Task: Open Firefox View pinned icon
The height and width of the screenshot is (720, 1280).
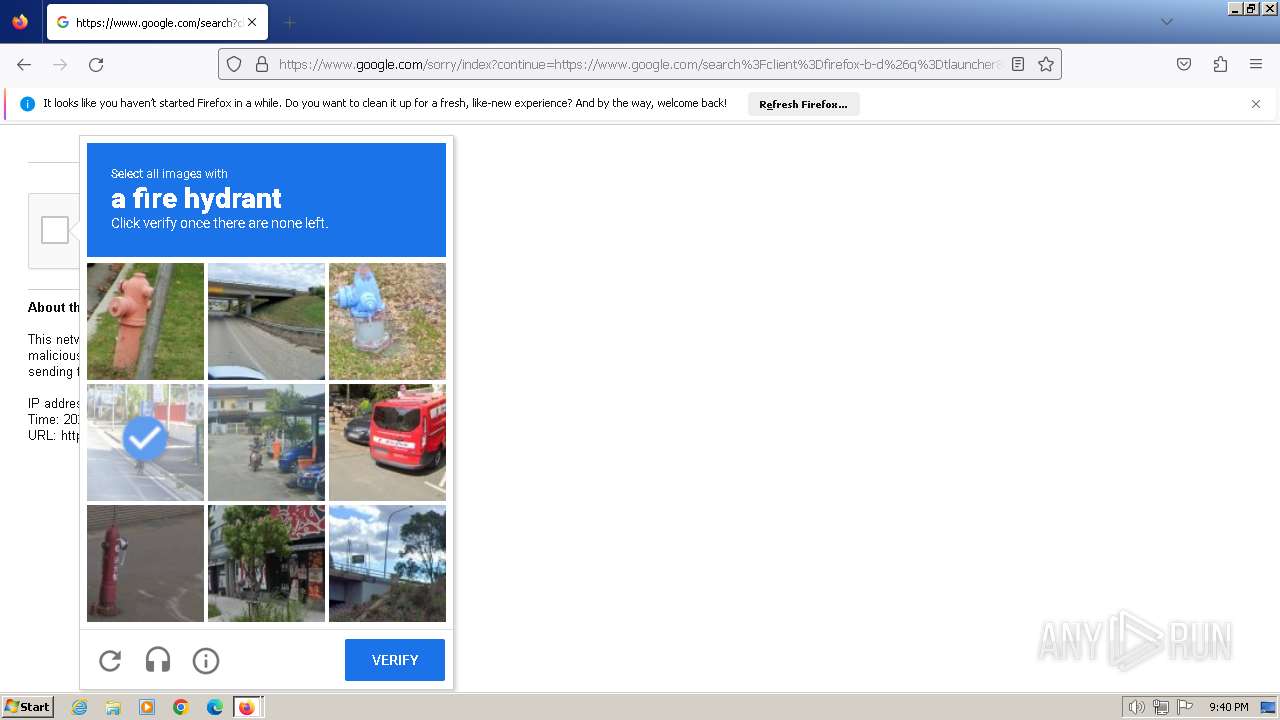Action: click(x=20, y=22)
